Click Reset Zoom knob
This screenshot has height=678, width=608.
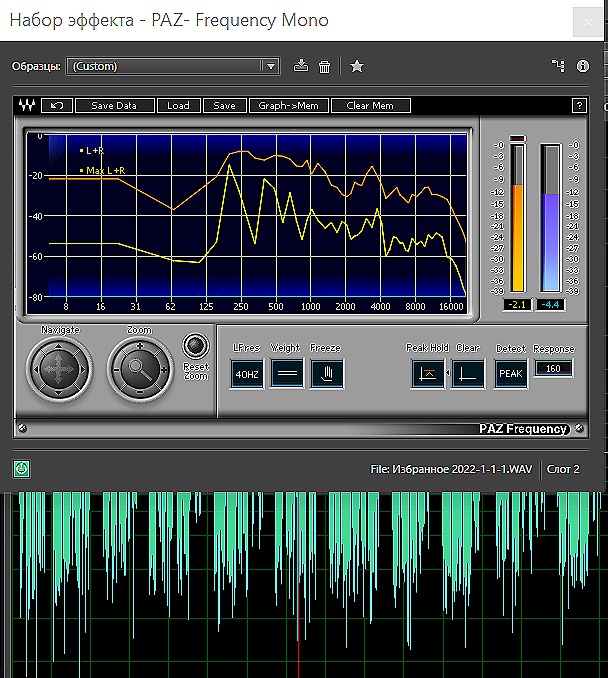point(195,345)
